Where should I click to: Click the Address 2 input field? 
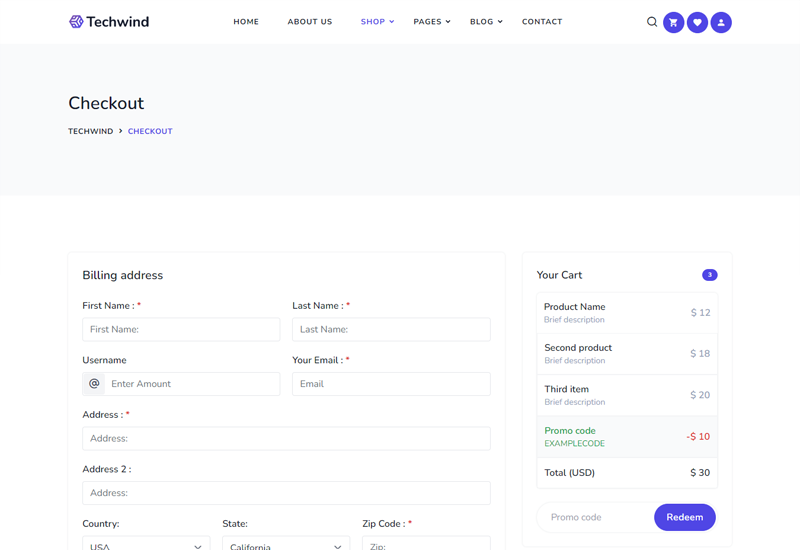click(x=286, y=493)
